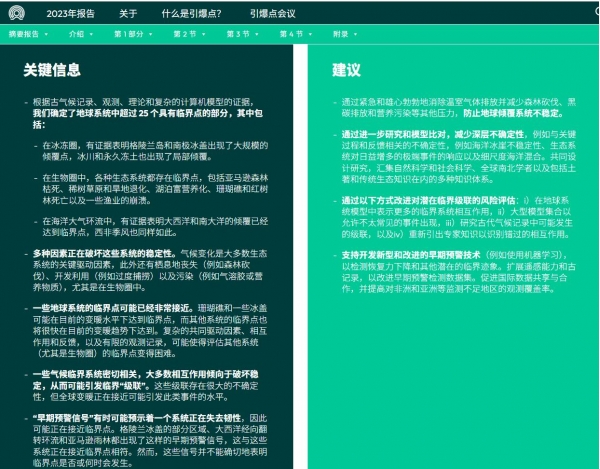This screenshot has width=600, height=469.
Task: Open the 2023年报告 menu item
Action: coord(71,14)
